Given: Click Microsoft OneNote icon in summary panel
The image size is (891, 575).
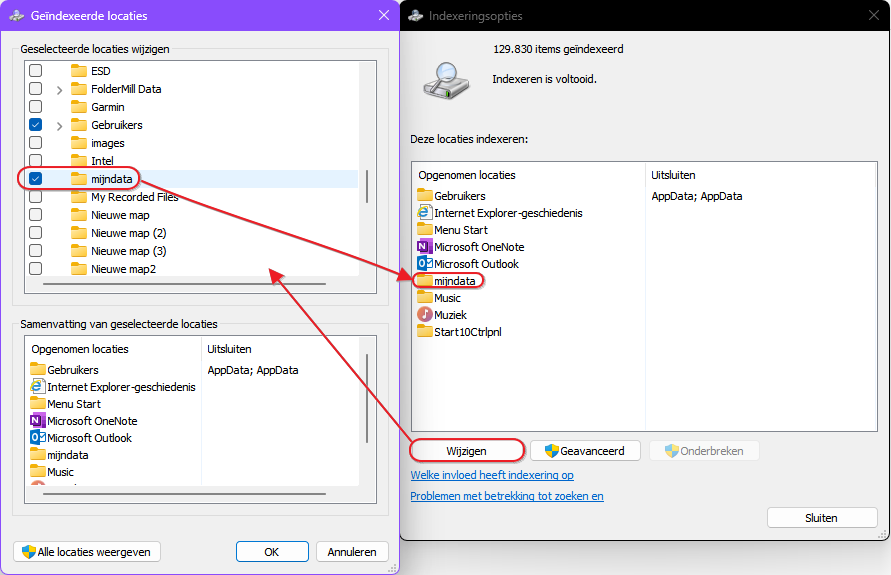Looking at the screenshot, I should pos(38,421).
